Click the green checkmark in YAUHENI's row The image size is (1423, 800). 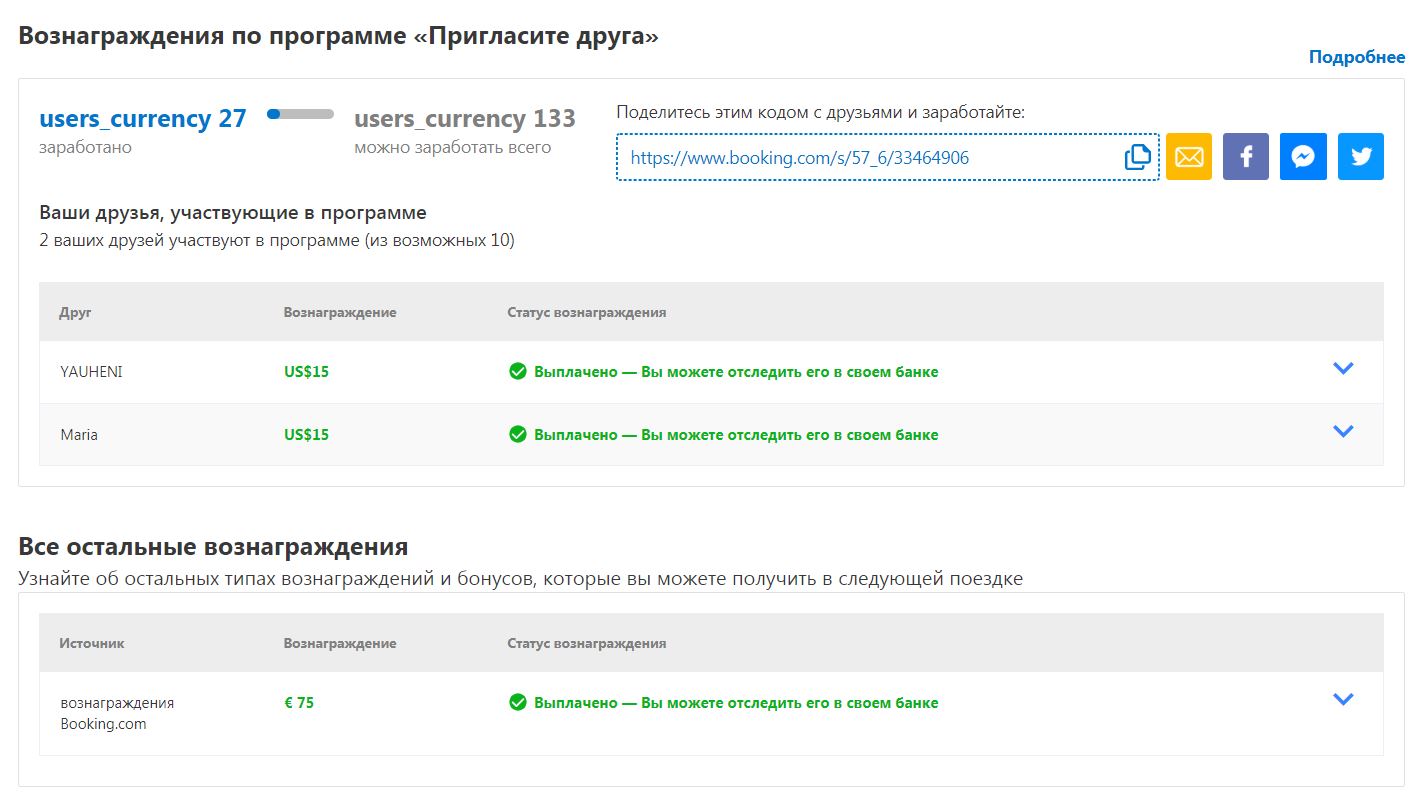pos(518,372)
